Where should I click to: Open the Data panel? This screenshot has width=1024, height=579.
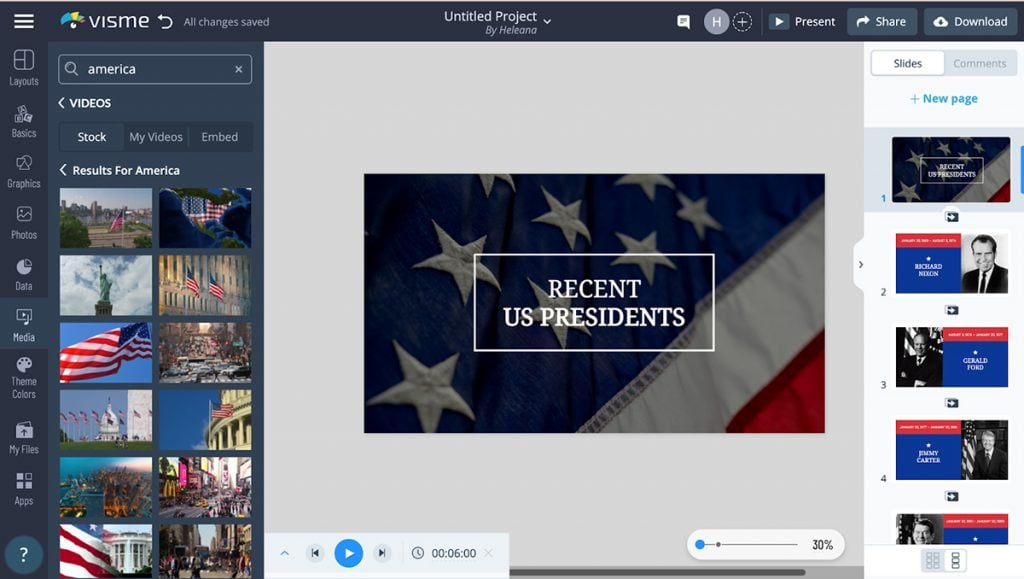(23, 276)
